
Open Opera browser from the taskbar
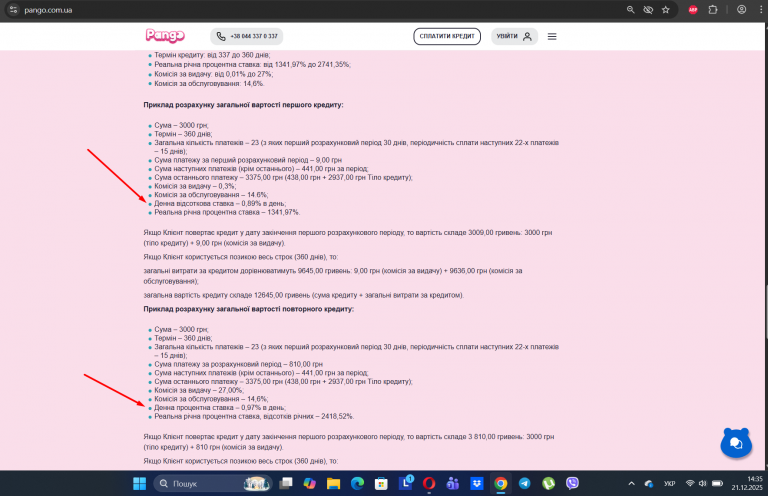pos(429,484)
